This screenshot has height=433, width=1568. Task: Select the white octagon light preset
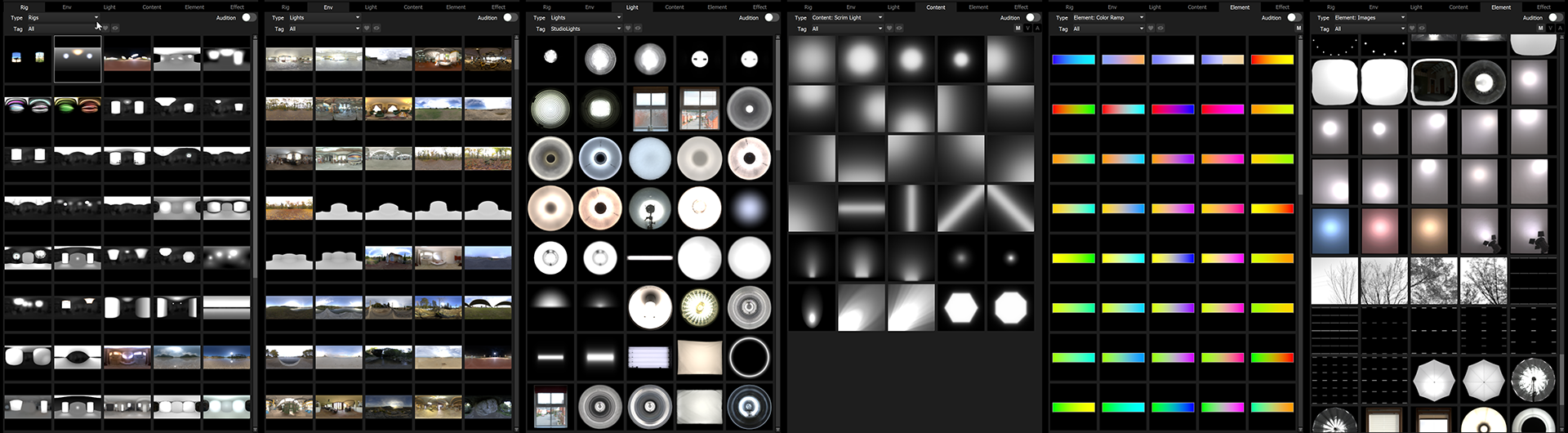1010,308
